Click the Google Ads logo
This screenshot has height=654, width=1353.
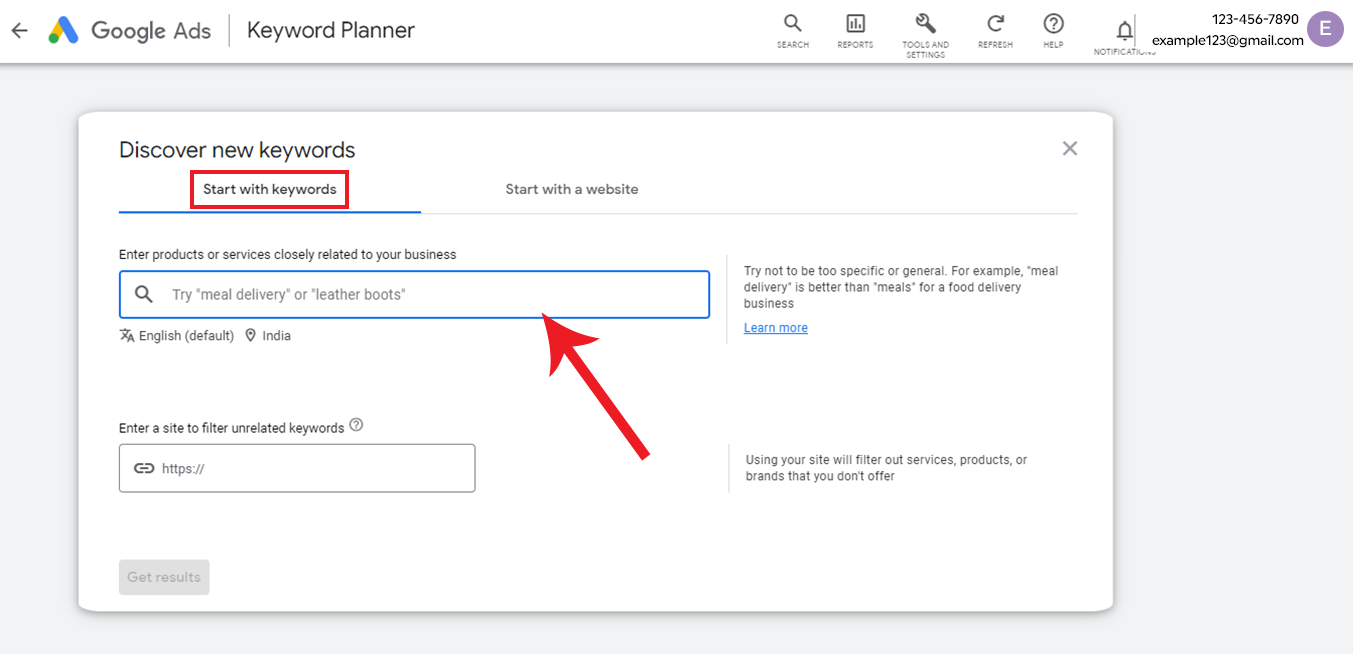[130, 30]
